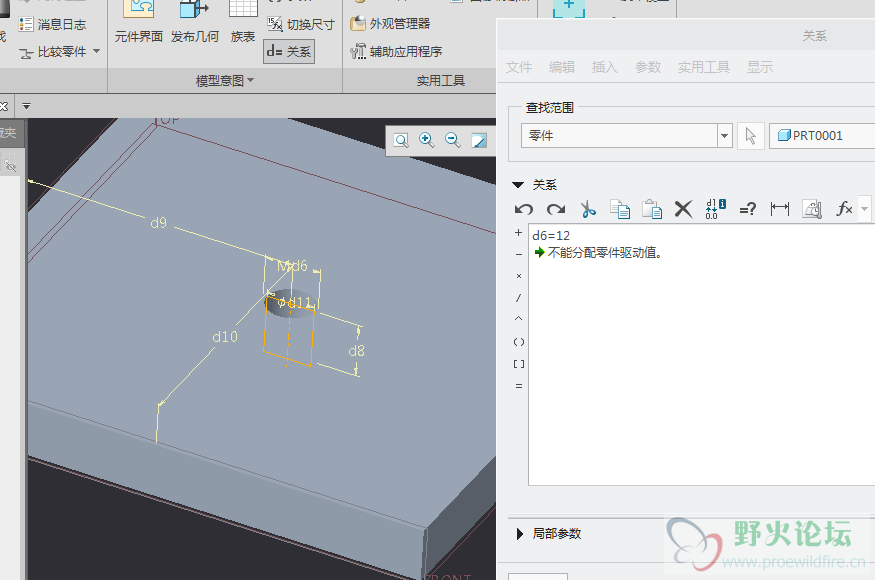The width and height of the screenshot is (875, 580).
Task: Insert square brackets into relations
Action: (x=518, y=363)
